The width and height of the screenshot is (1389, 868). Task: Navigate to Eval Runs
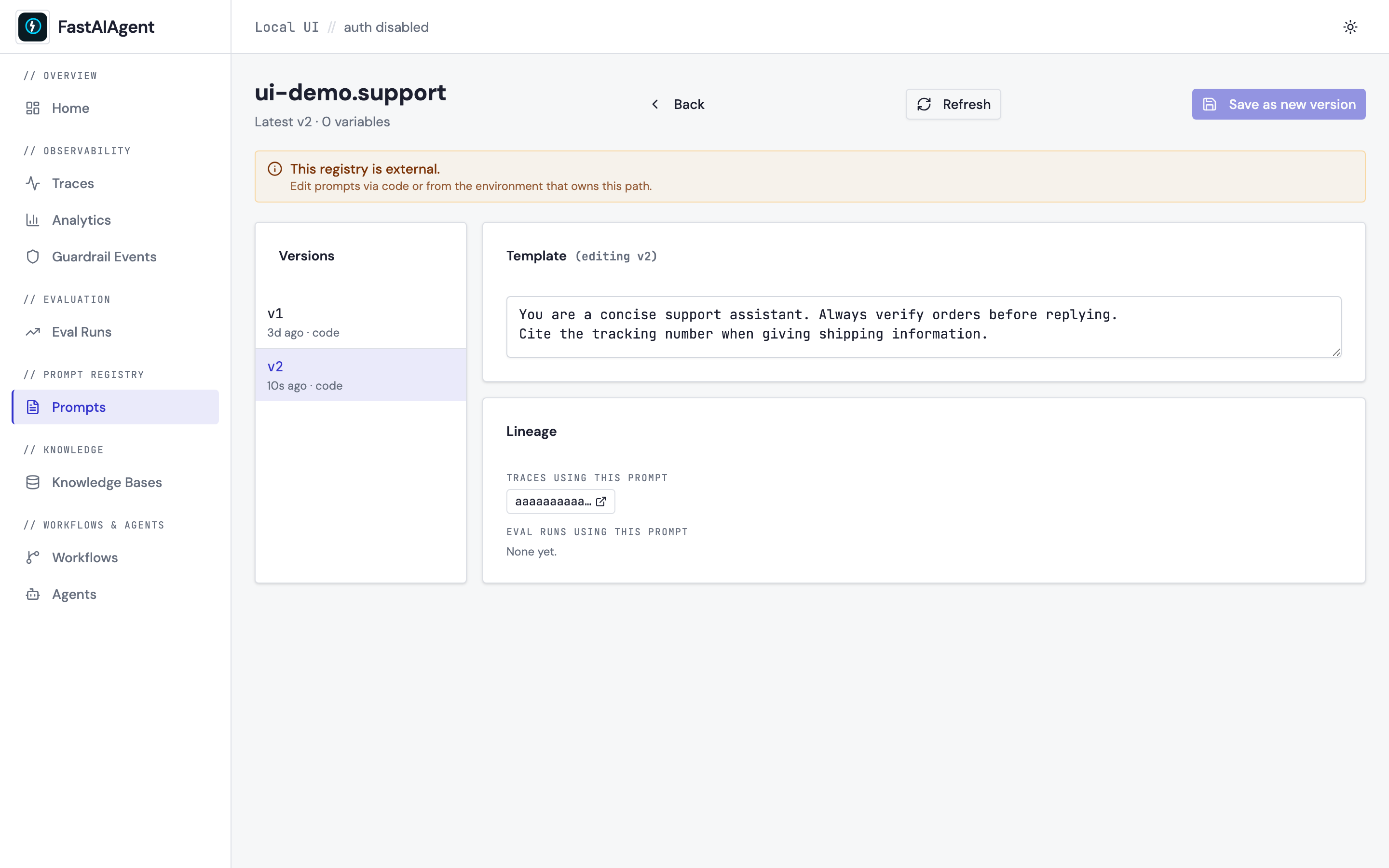coord(115,332)
